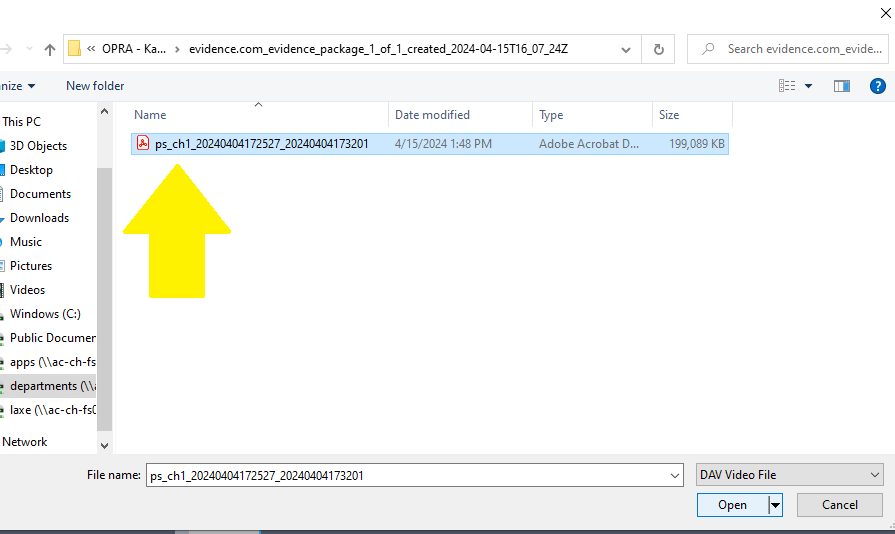
Task: Click the change view list icon
Action: (x=787, y=86)
